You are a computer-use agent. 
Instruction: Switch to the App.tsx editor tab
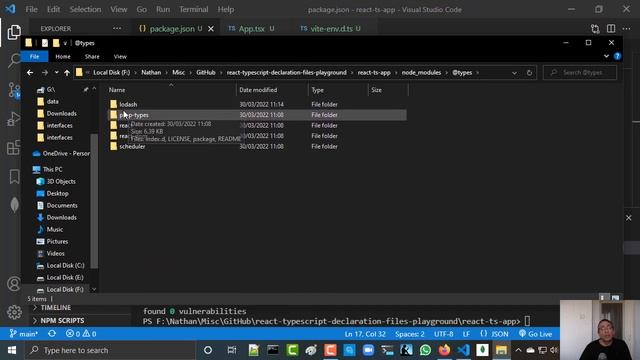[251, 29]
